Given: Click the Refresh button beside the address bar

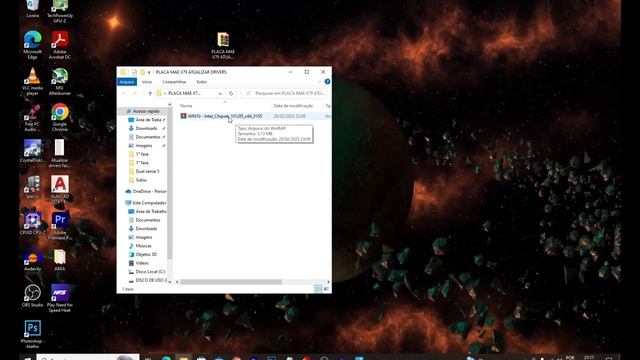Looking at the screenshot, I should point(231,93).
